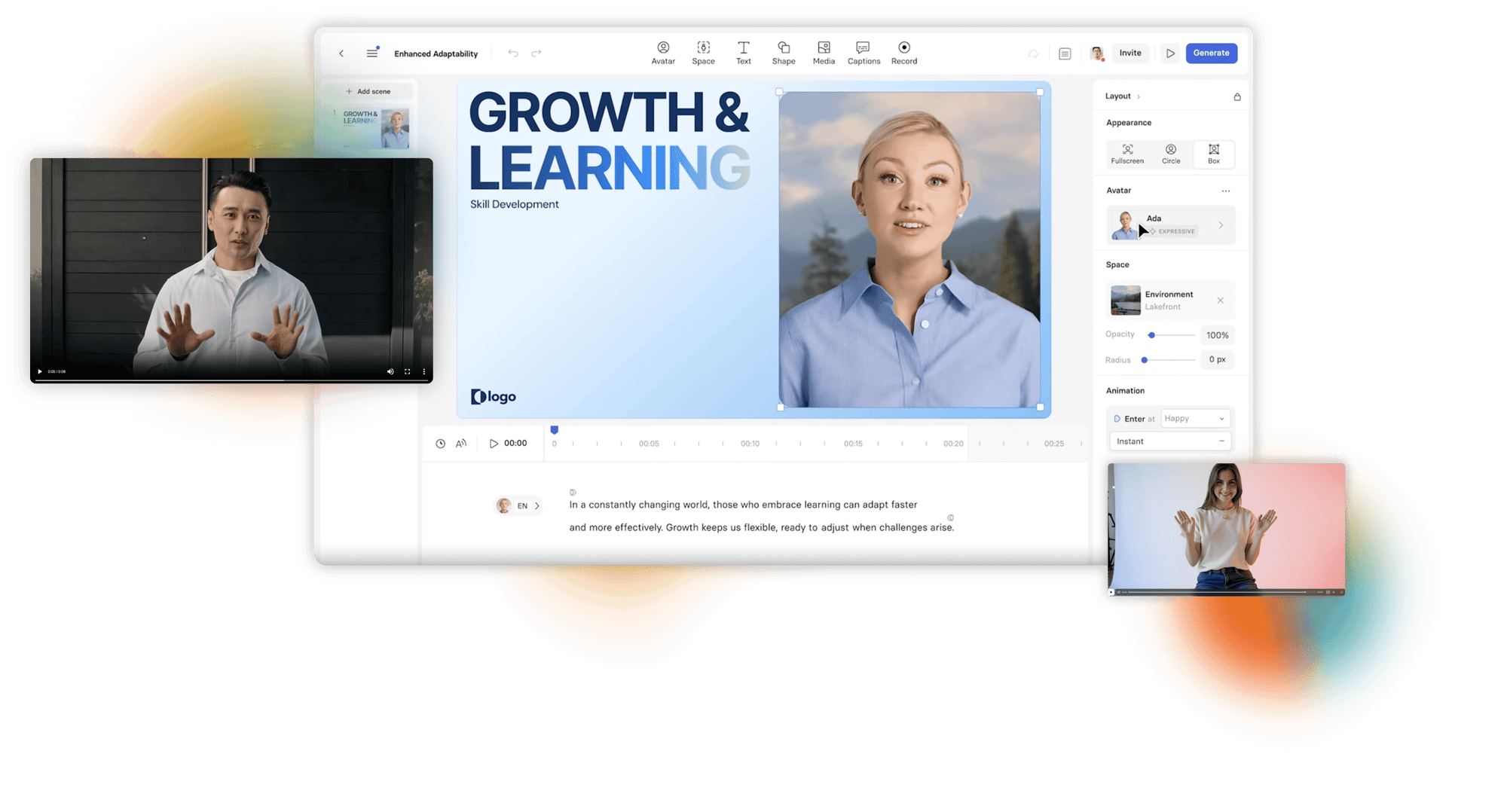
Task: Open the Media library icon
Action: [824, 53]
